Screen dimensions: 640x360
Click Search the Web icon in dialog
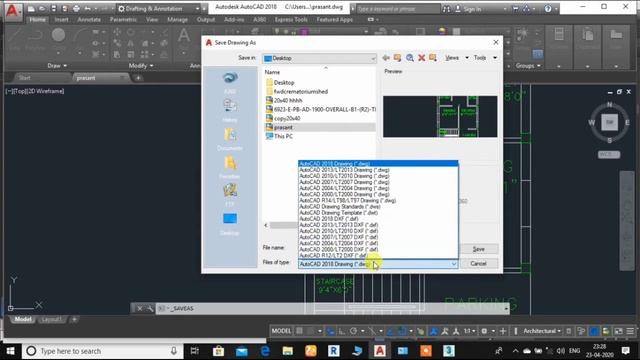409,58
